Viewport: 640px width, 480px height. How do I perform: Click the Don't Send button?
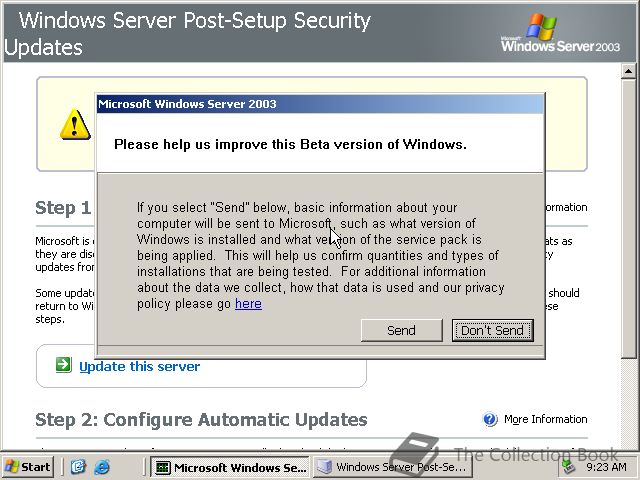(493, 330)
